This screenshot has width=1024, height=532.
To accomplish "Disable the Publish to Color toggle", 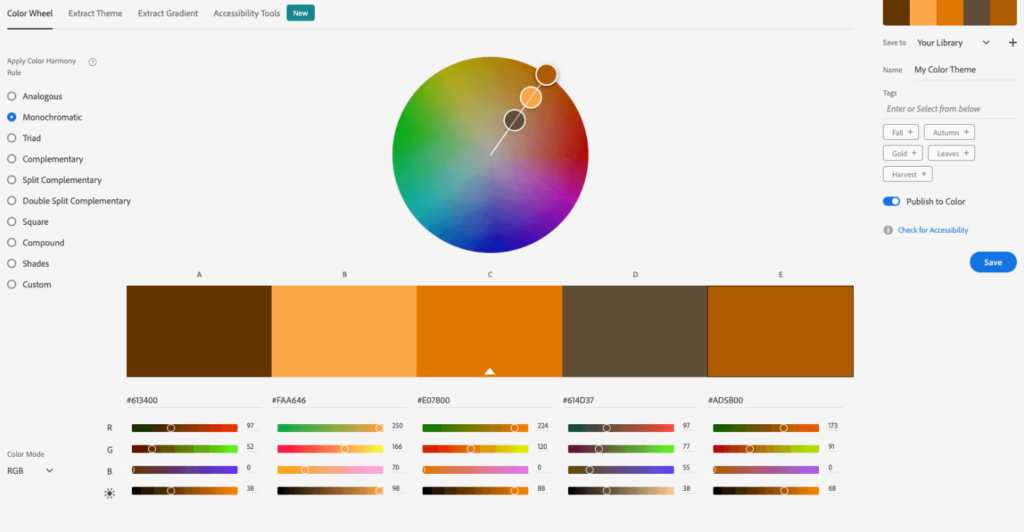I will pyautogui.click(x=891, y=202).
